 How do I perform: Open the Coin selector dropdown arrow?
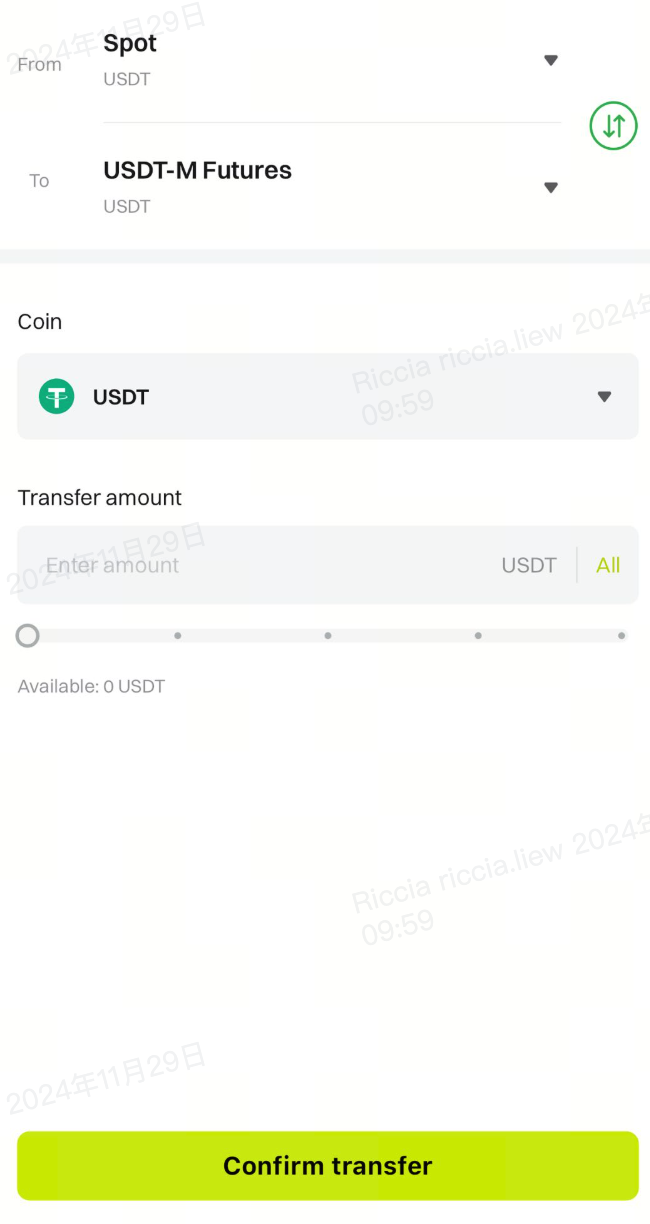click(x=604, y=397)
